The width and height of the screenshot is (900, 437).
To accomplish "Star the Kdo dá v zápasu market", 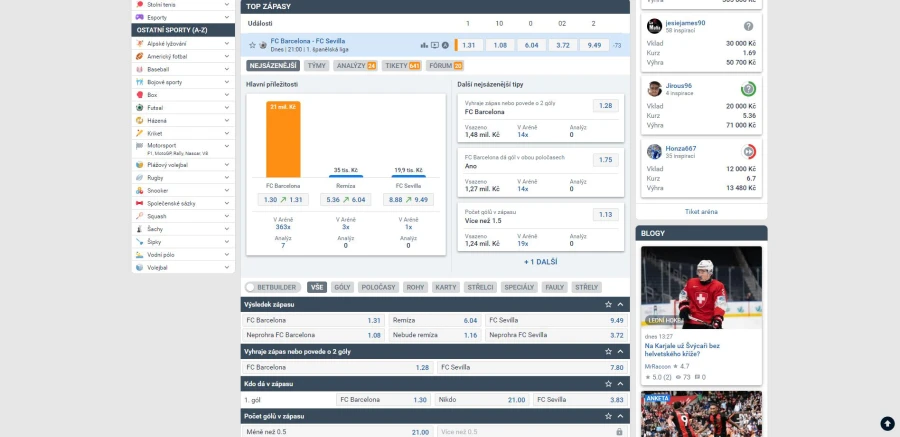I will tap(608, 384).
